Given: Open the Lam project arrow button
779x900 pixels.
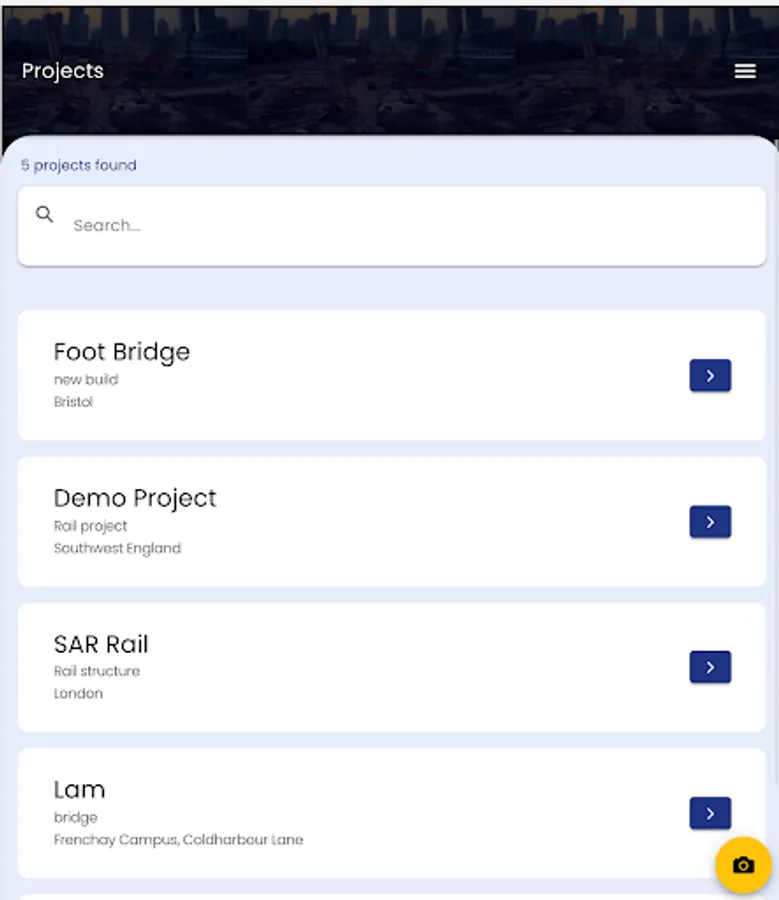Looking at the screenshot, I should tap(710, 814).
